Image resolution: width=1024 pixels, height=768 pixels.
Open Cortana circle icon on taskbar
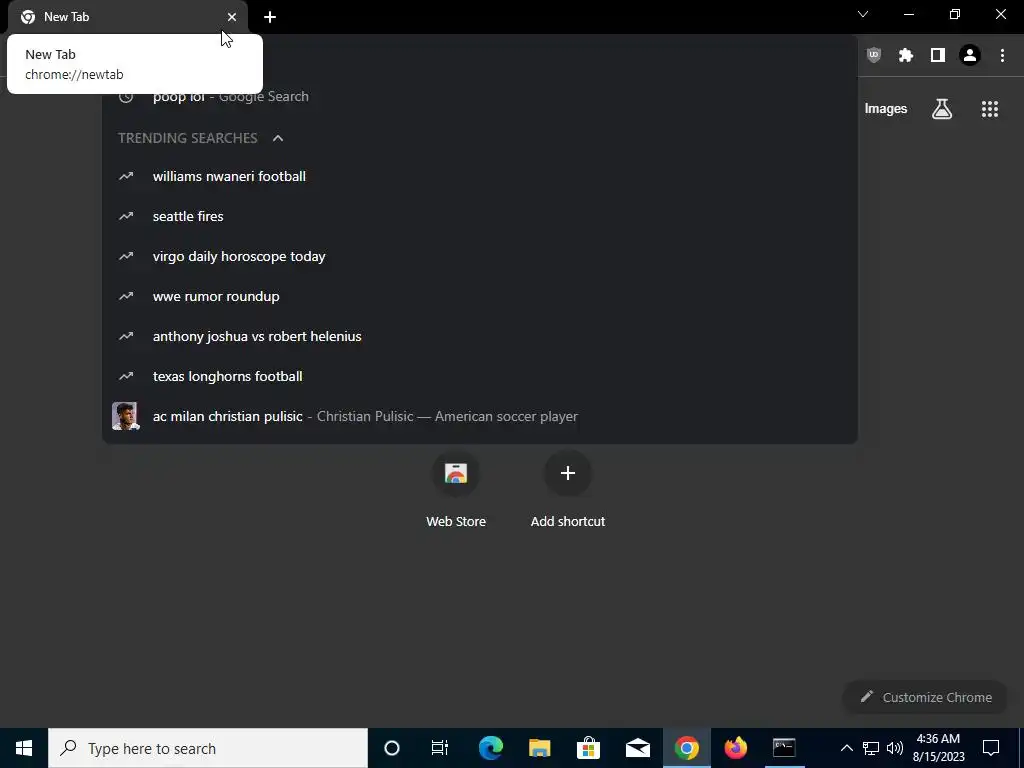coord(391,748)
